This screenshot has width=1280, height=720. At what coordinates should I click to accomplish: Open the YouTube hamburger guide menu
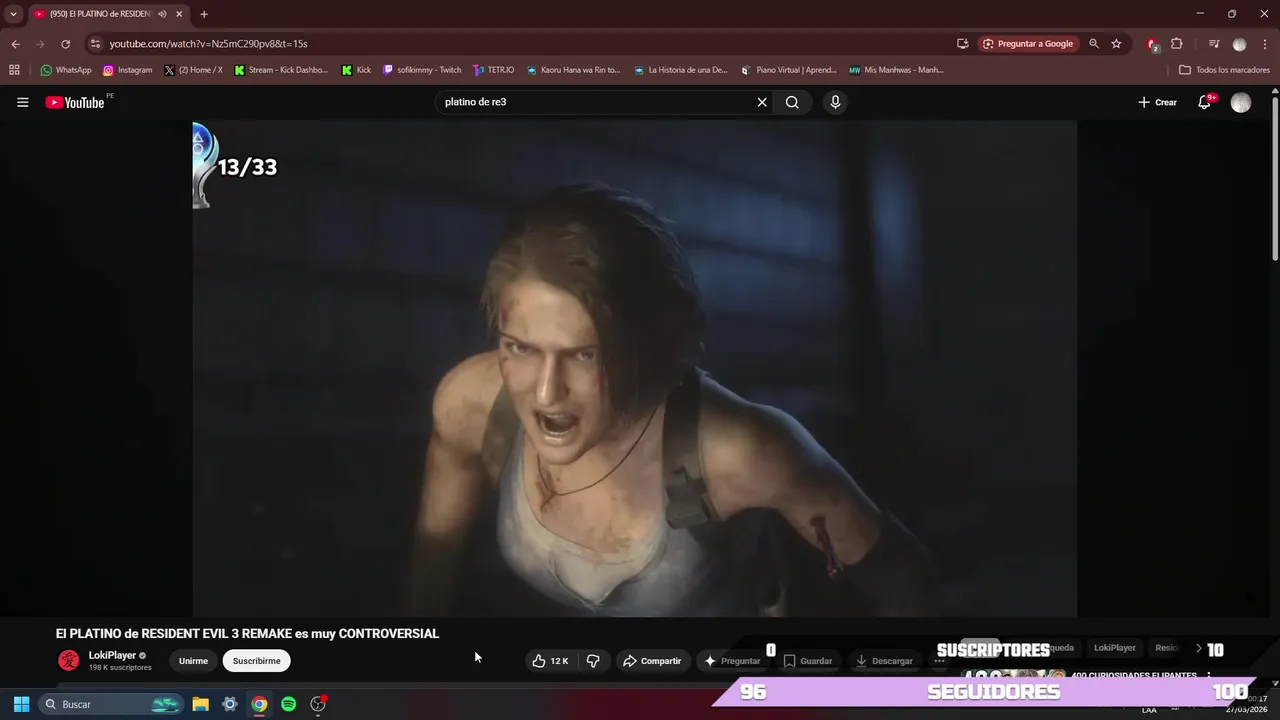click(22, 102)
